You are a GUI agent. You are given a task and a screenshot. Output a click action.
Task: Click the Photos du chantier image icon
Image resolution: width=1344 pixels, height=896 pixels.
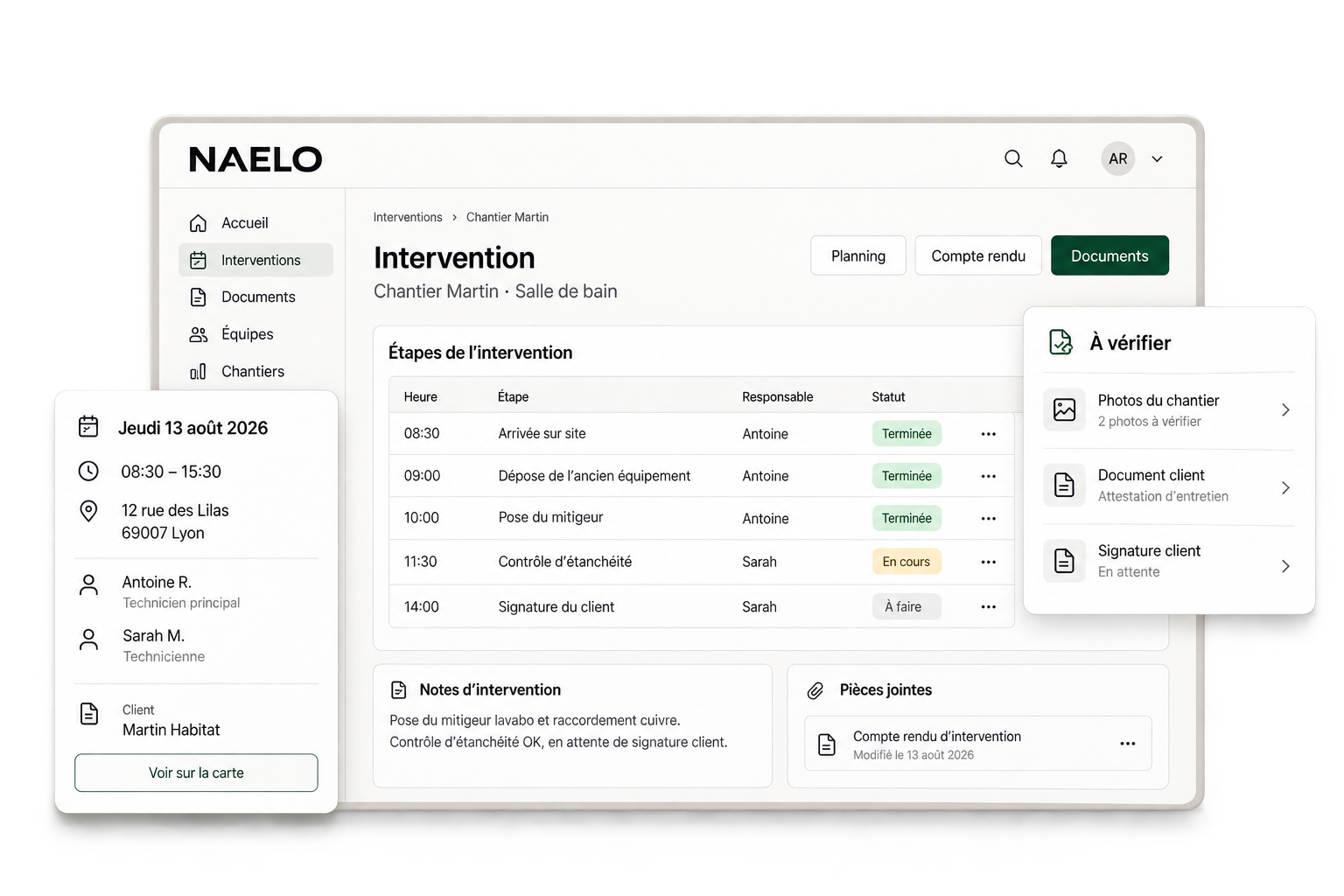(1065, 409)
